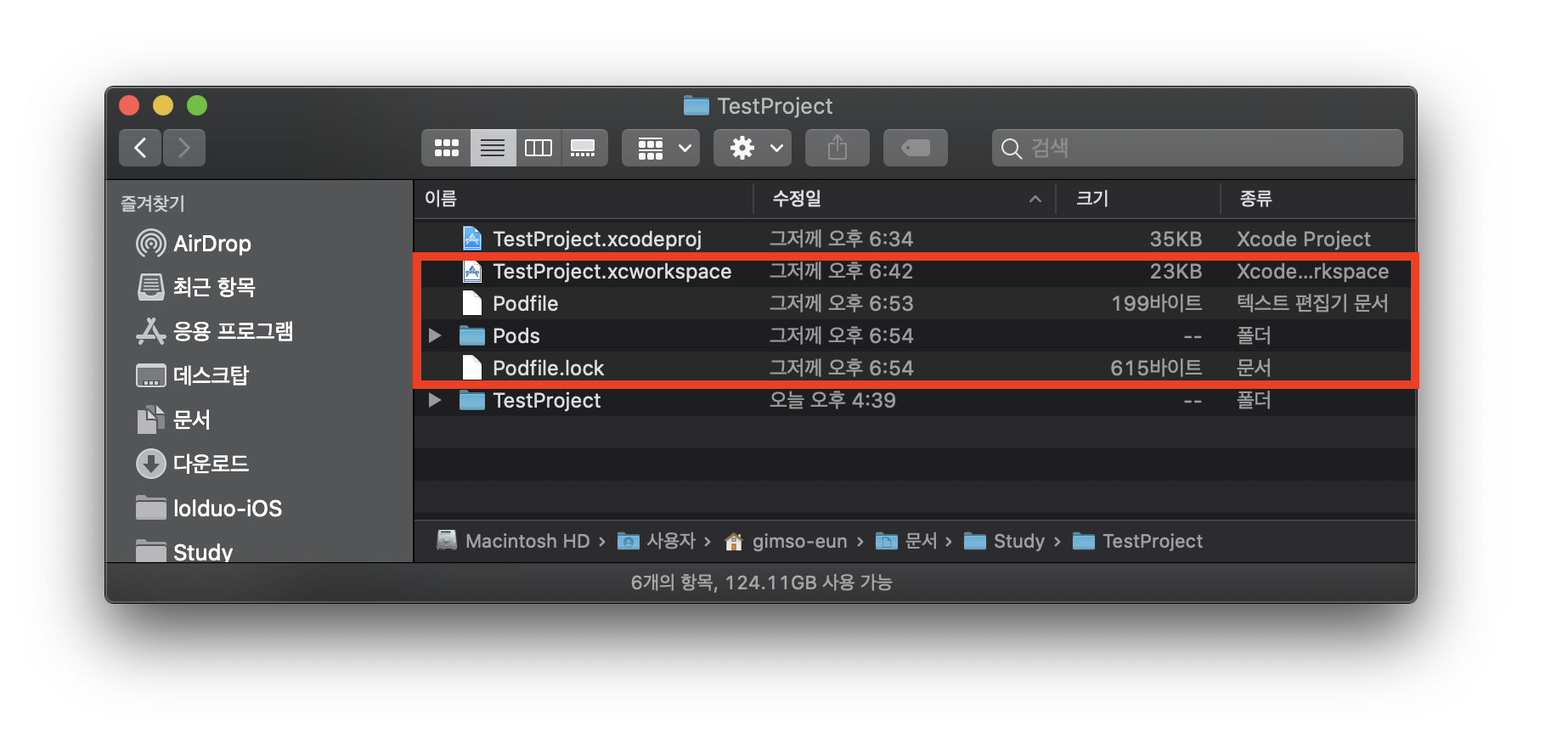The image size is (1568, 732).
Task: Switch to column view
Action: 539,148
